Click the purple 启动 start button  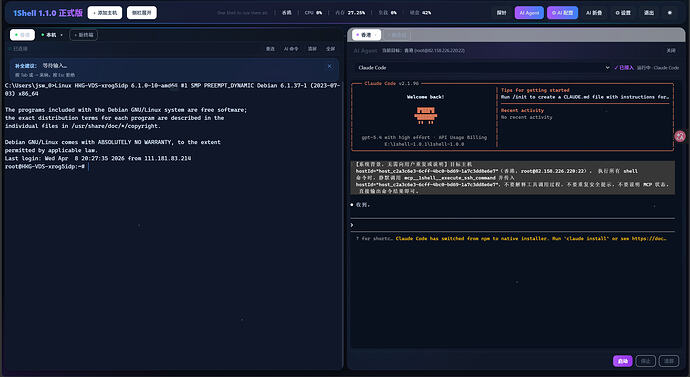(x=622, y=361)
